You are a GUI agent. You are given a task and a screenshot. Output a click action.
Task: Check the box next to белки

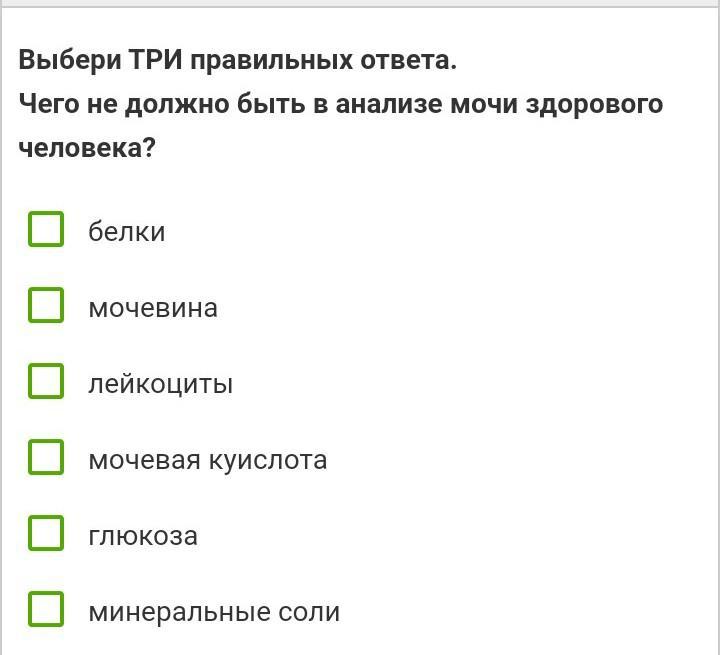pos(46,229)
